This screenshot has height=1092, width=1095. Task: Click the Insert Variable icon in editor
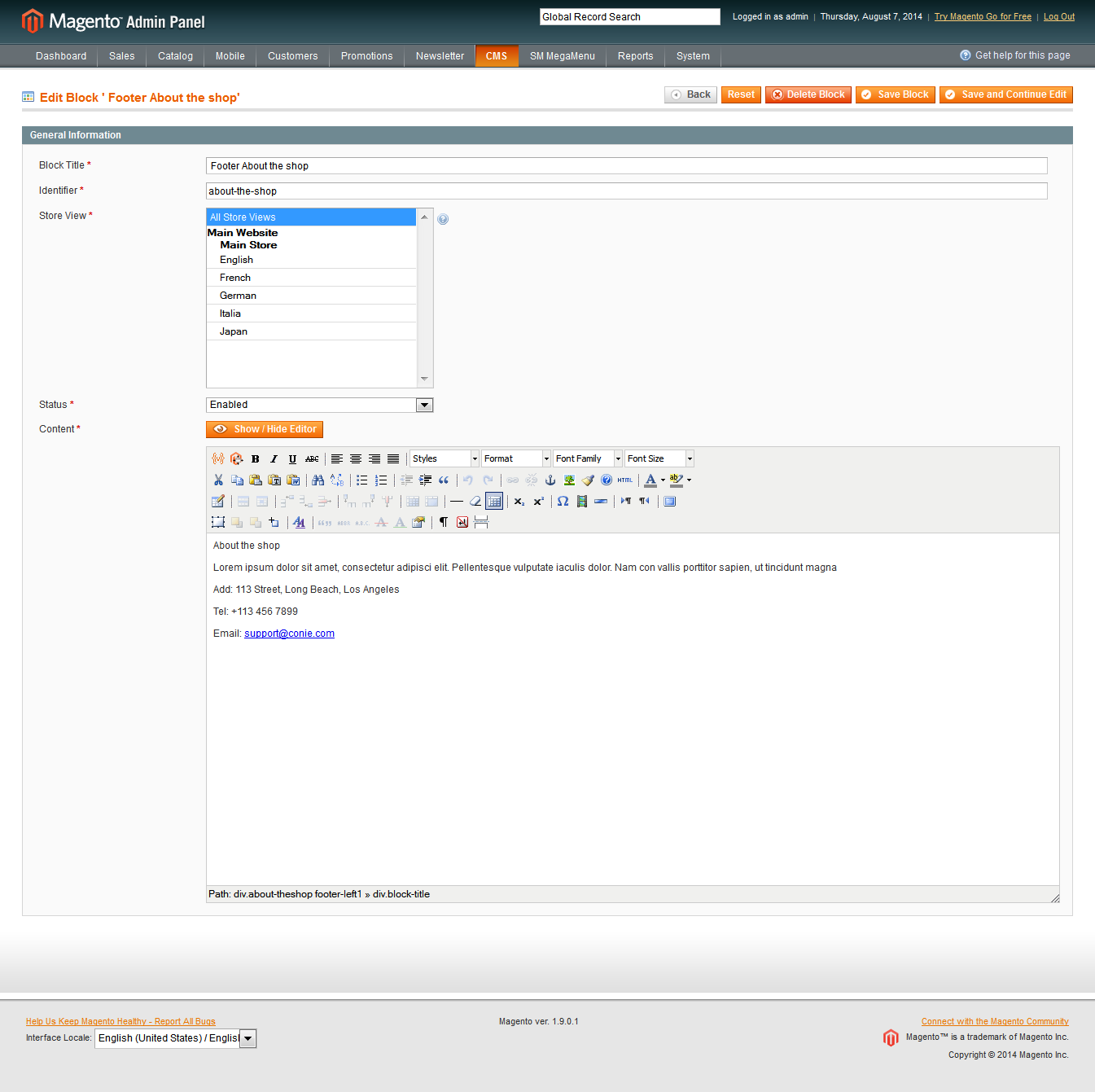coord(217,458)
